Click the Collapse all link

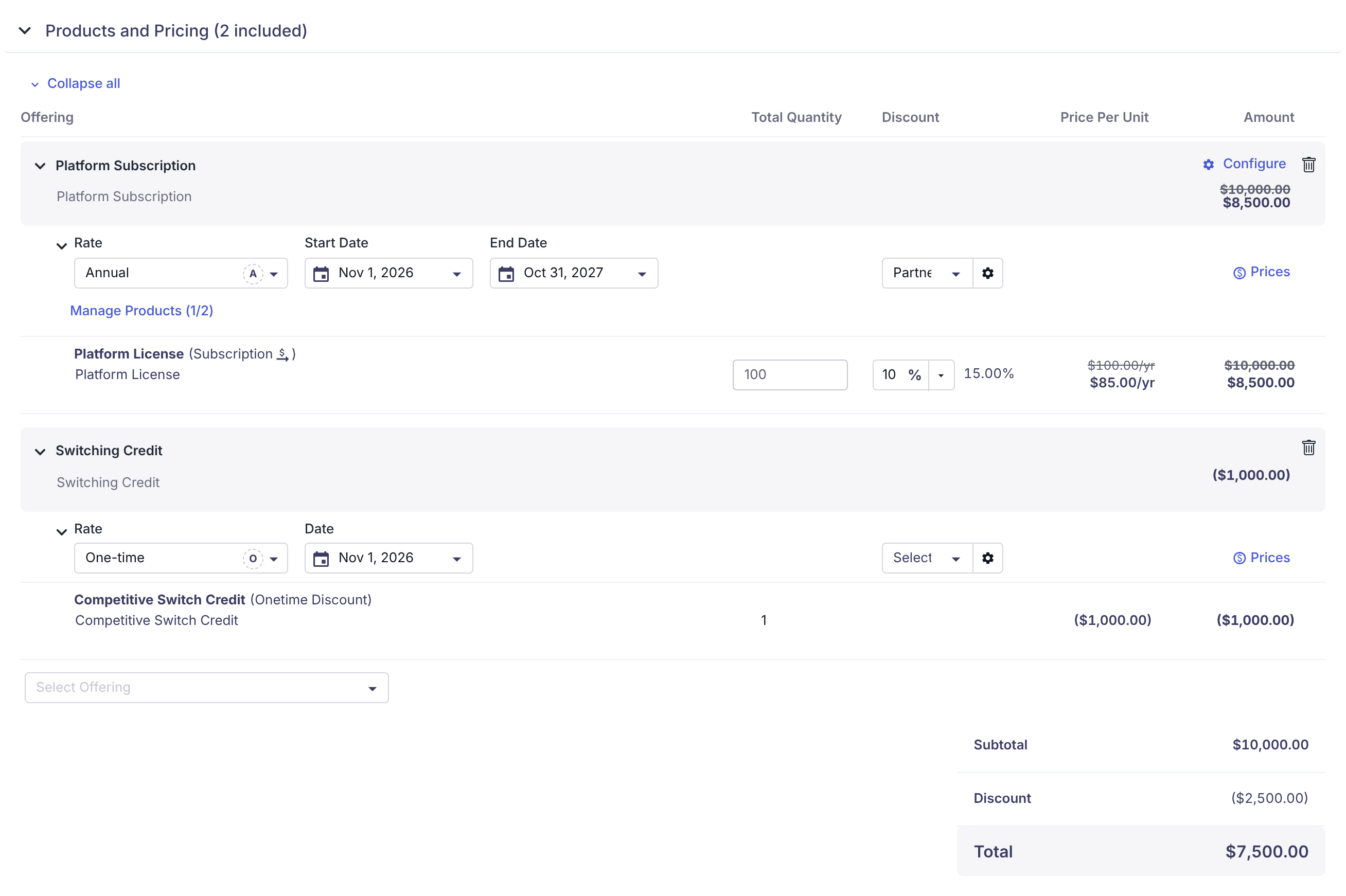point(83,83)
